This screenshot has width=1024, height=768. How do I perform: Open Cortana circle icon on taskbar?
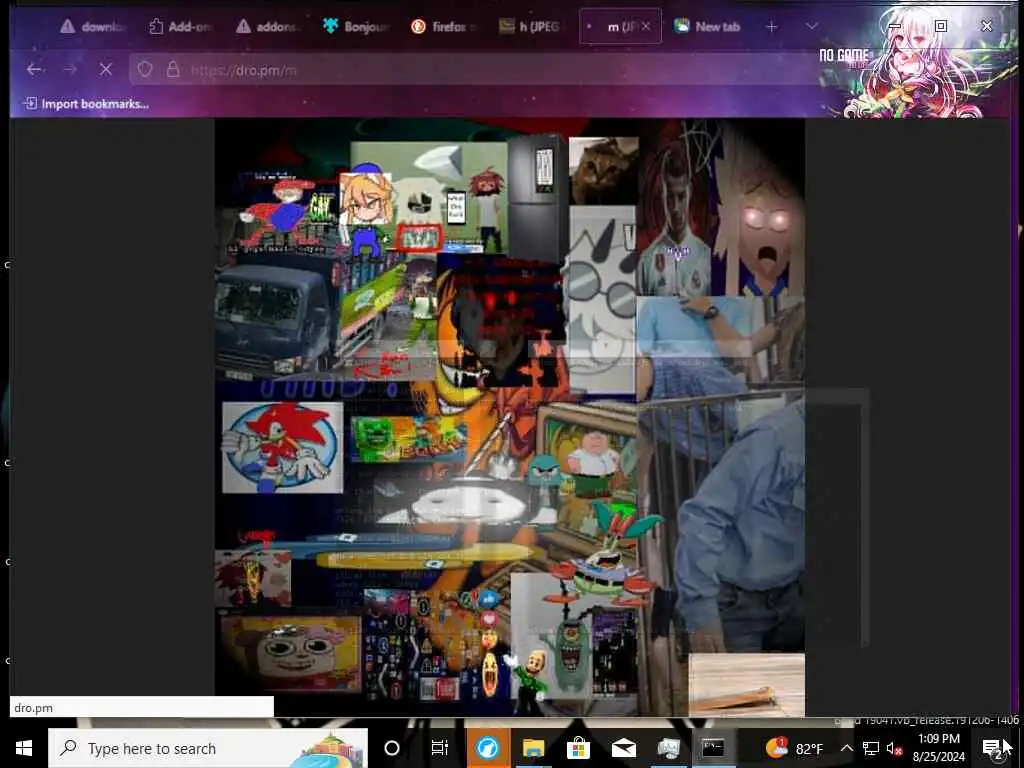click(392, 748)
